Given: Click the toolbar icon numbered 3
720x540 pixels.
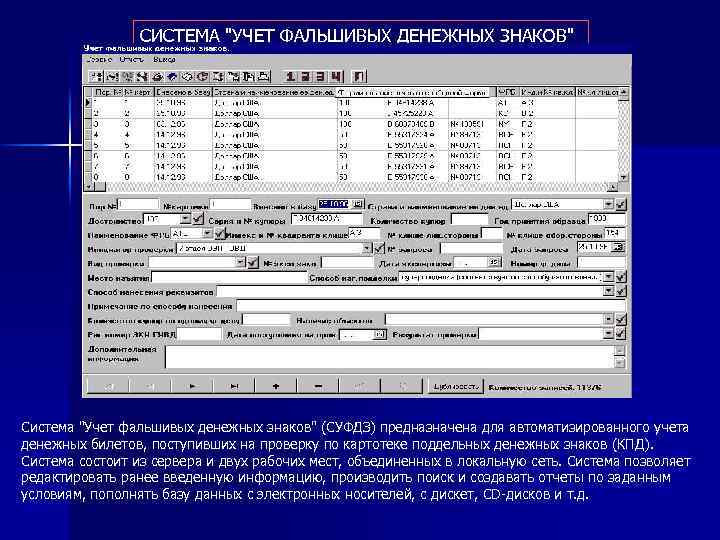Looking at the screenshot, I should 321,77.
